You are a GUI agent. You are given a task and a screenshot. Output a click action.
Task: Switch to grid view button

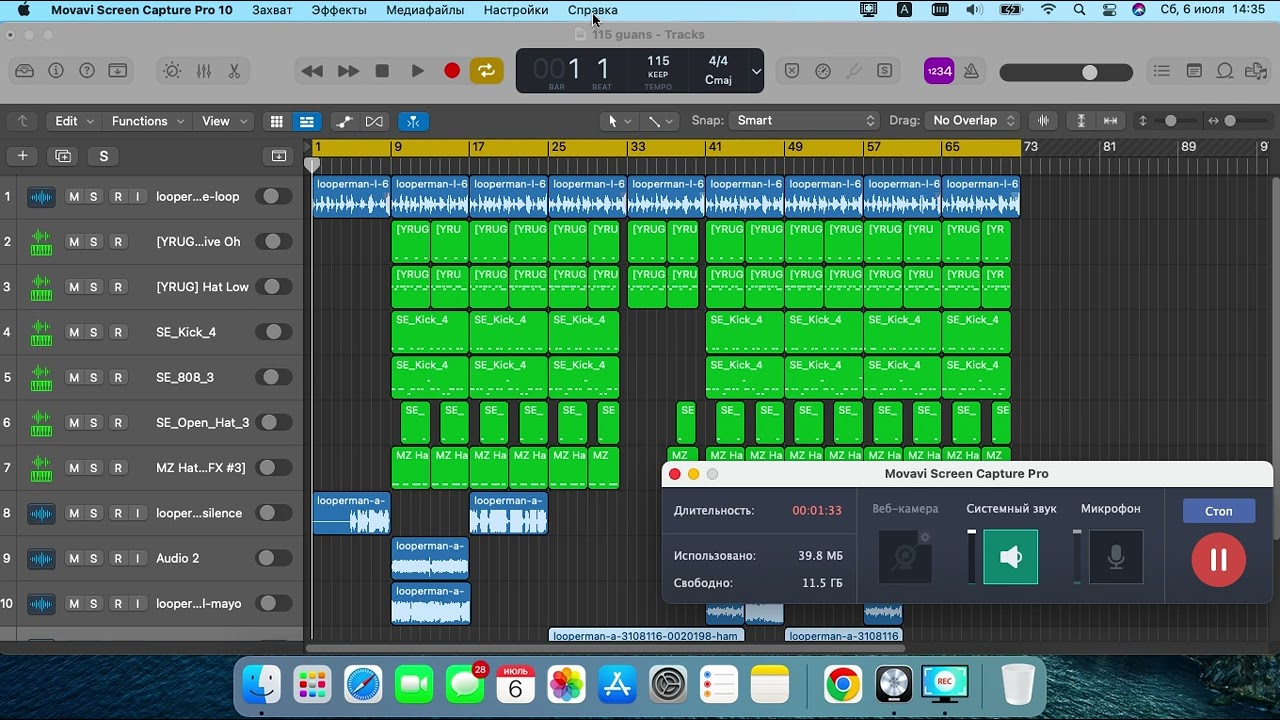(x=277, y=121)
